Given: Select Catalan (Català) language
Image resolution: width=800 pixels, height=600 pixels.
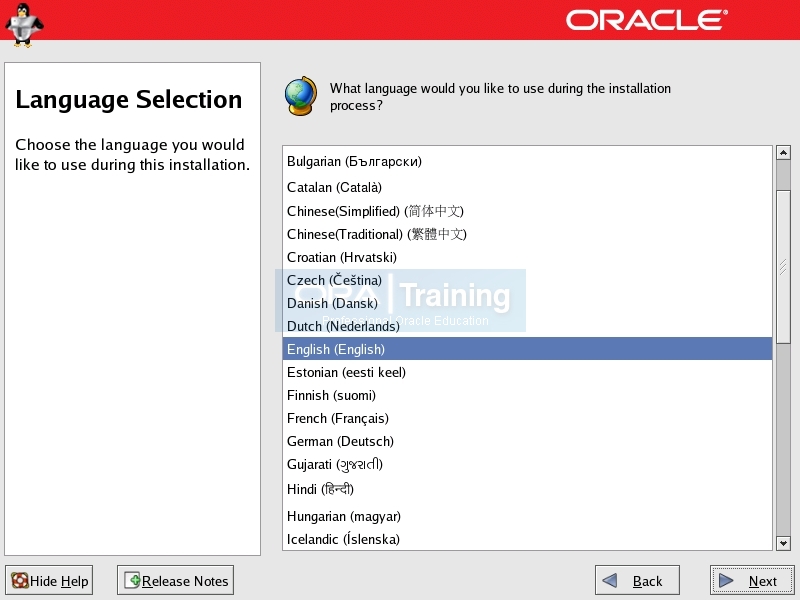Looking at the screenshot, I should pos(527,187).
